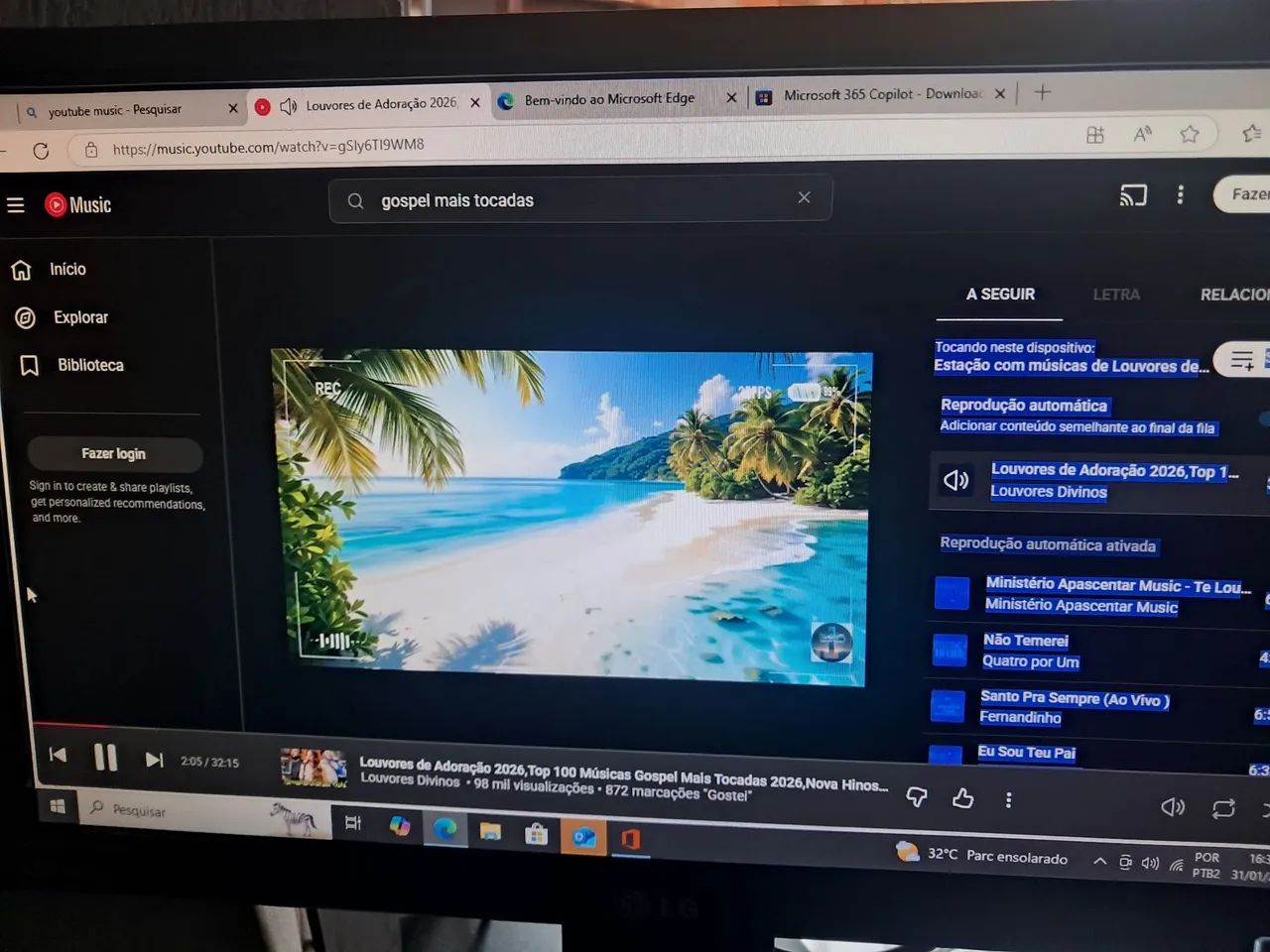Open the player bar three-dot menu
Viewport: 1270px width, 952px height.
pyautogui.click(x=1008, y=799)
